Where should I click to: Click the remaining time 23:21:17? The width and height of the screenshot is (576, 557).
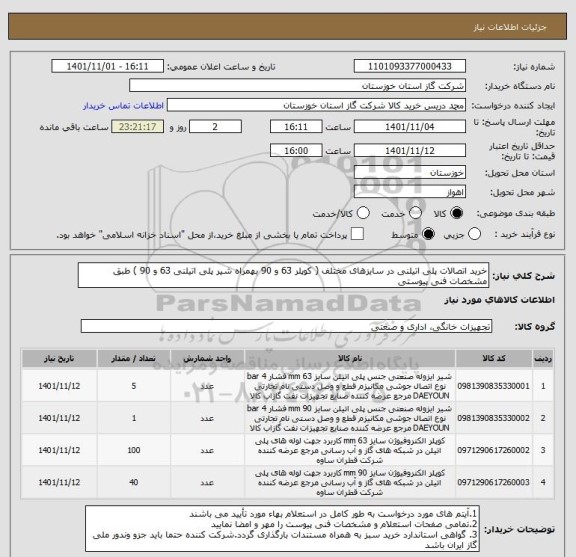(x=137, y=127)
